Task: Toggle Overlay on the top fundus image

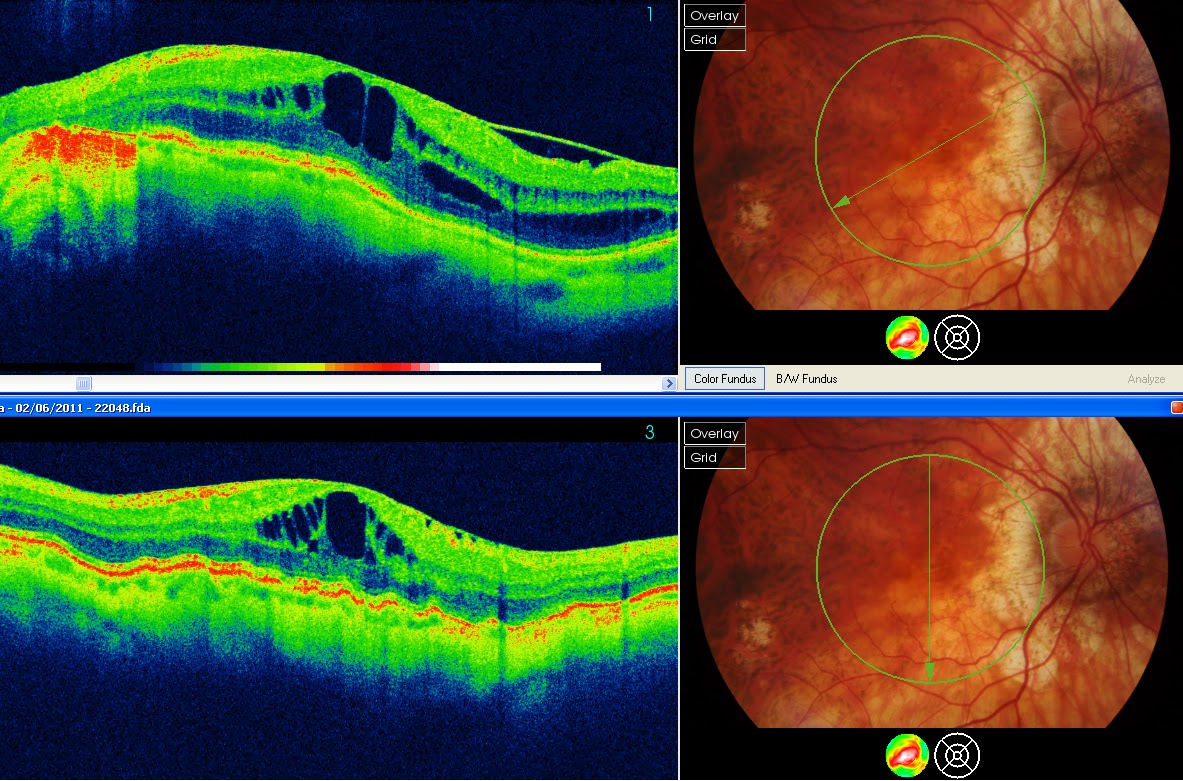Action: tap(714, 16)
